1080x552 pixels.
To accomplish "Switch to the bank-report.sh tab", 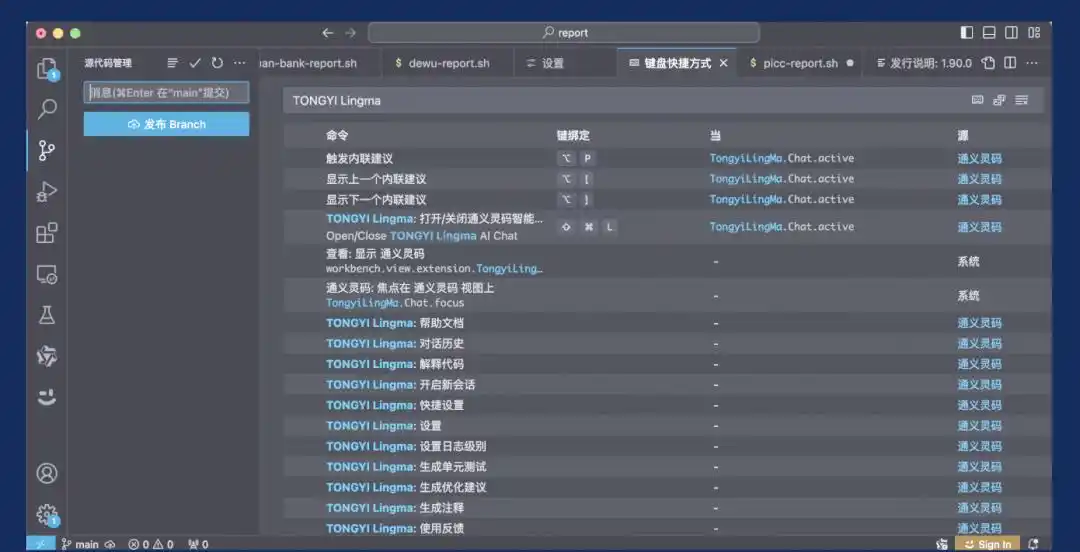I will [x=319, y=63].
